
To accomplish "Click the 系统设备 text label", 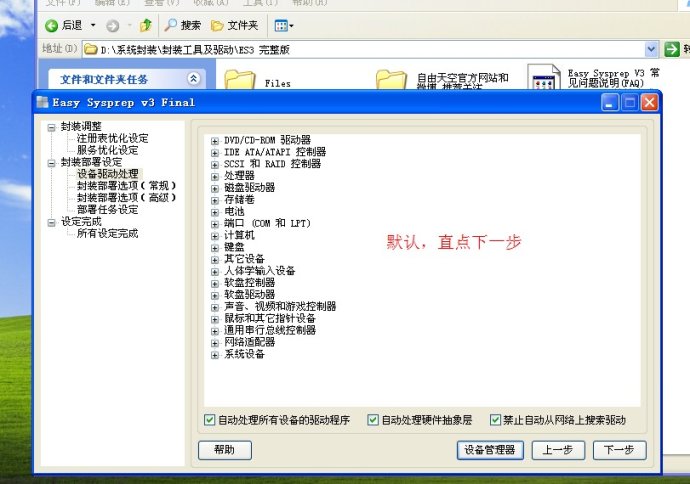I will [245, 354].
